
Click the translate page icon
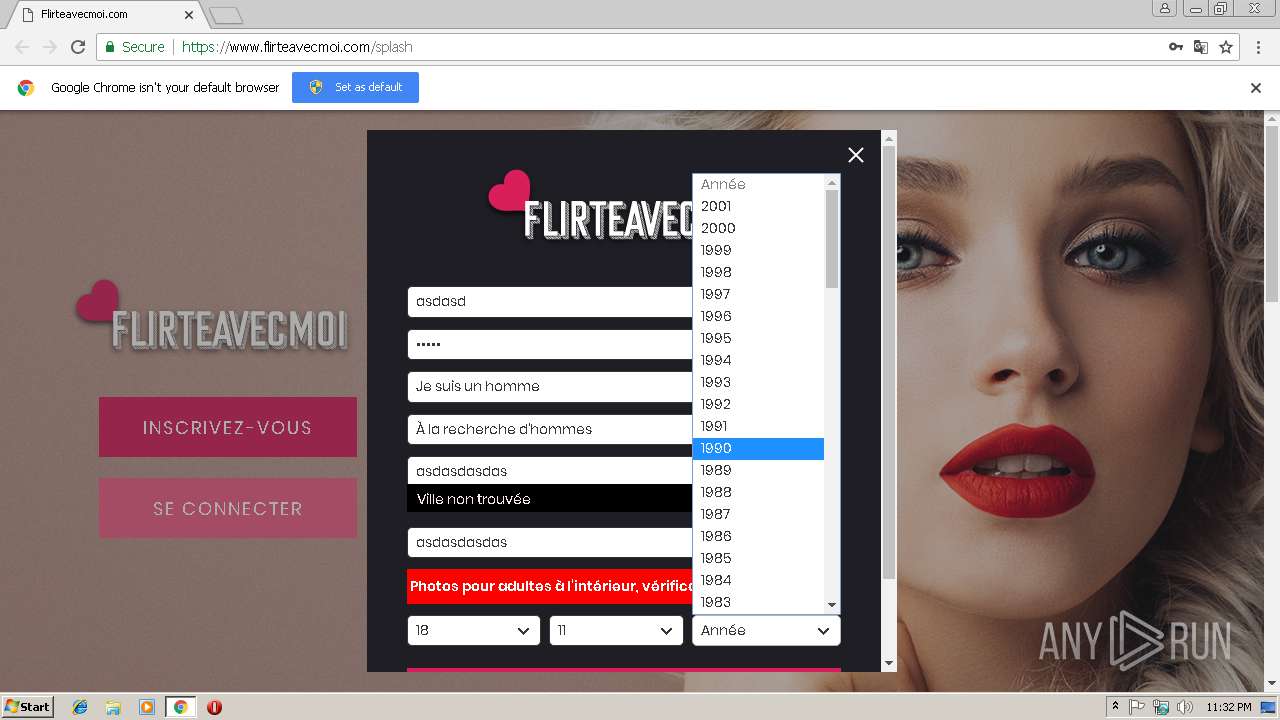(1201, 47)
